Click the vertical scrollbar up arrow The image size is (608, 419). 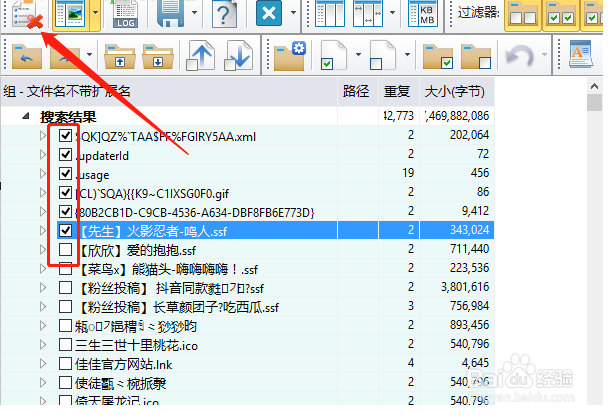point(594,86)
